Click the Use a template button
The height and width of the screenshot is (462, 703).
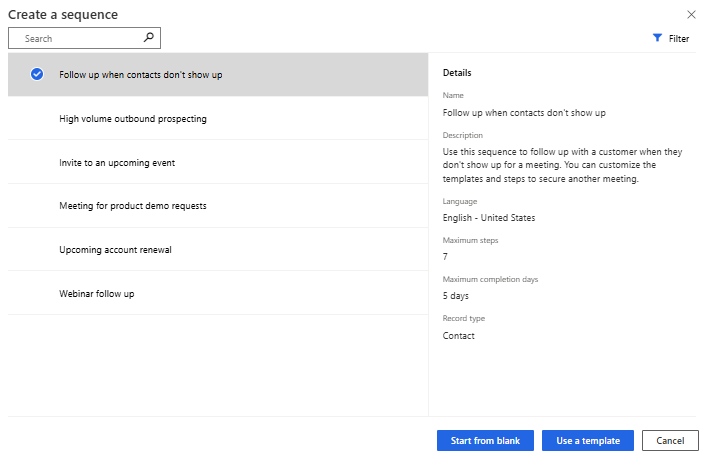[x=588, y=441]
